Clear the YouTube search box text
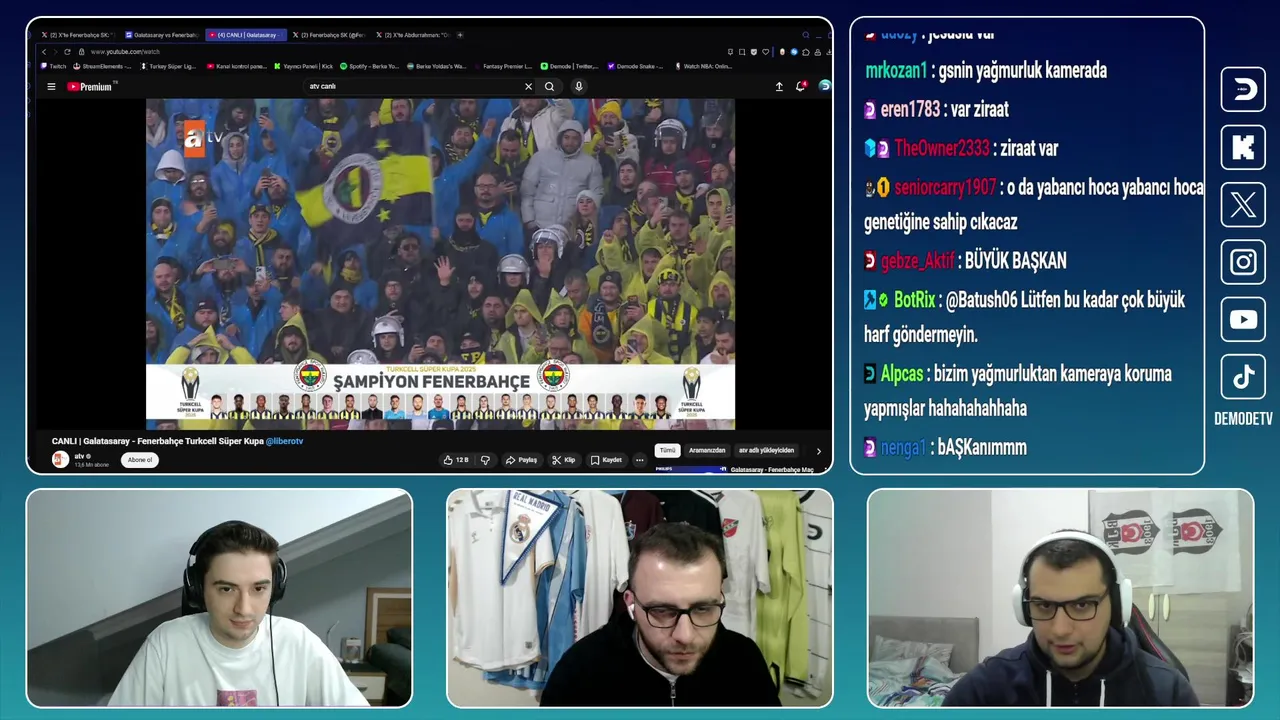This screenshot has width=1280, height=720. coord(528,87)
